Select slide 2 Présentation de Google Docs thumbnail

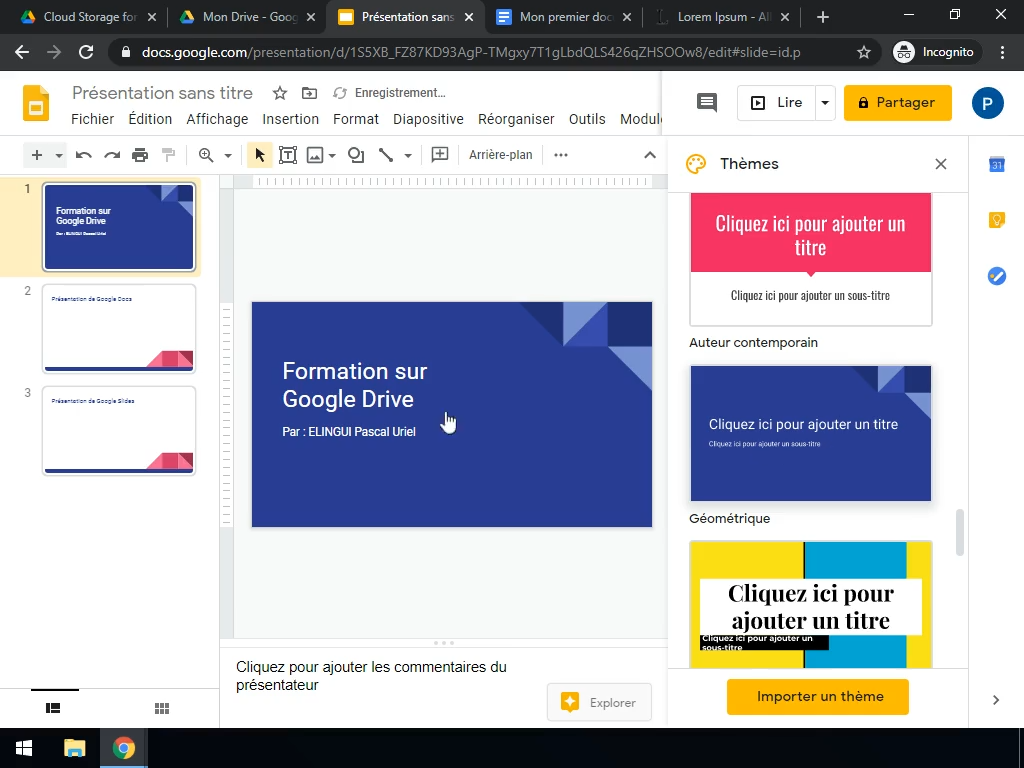119,328
